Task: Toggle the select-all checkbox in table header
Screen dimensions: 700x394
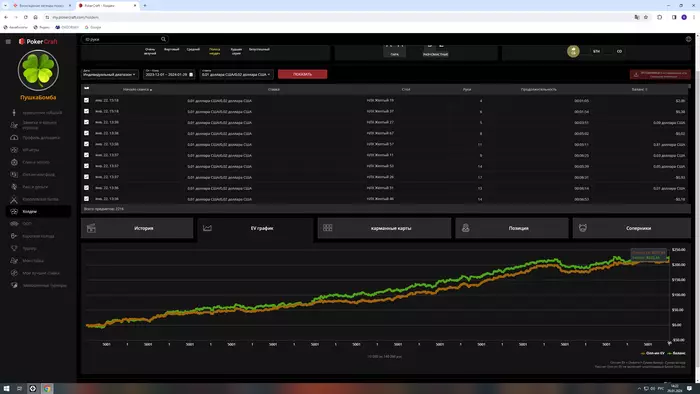Action: (x=86, y=88)
